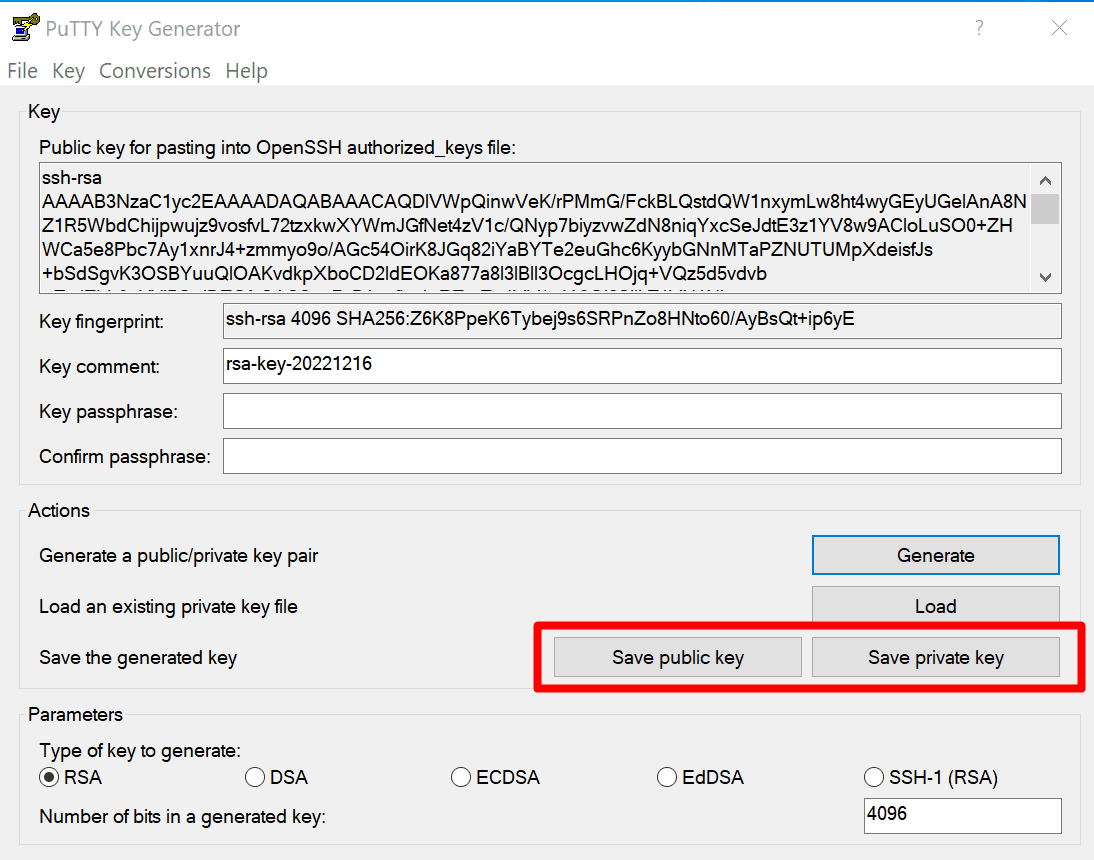Select the RSA key type
The image size is (1094, 860).
click(49, 777)
